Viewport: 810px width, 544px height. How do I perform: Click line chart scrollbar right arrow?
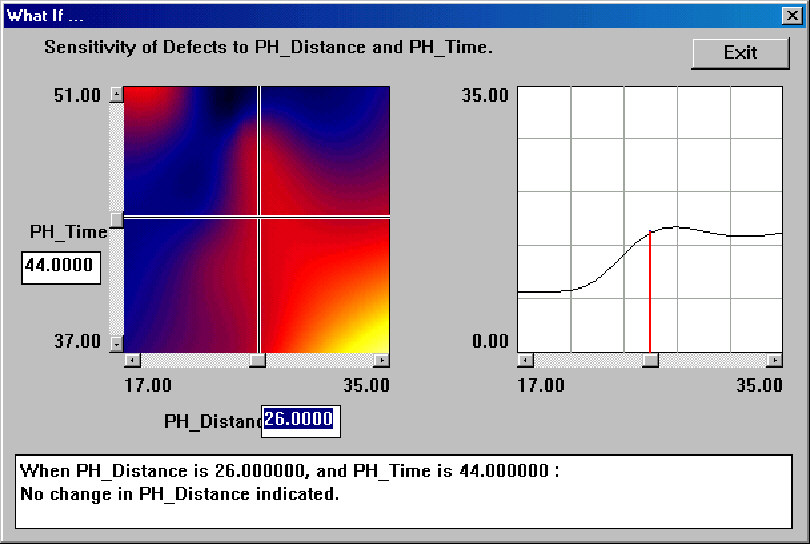[774, 360]
